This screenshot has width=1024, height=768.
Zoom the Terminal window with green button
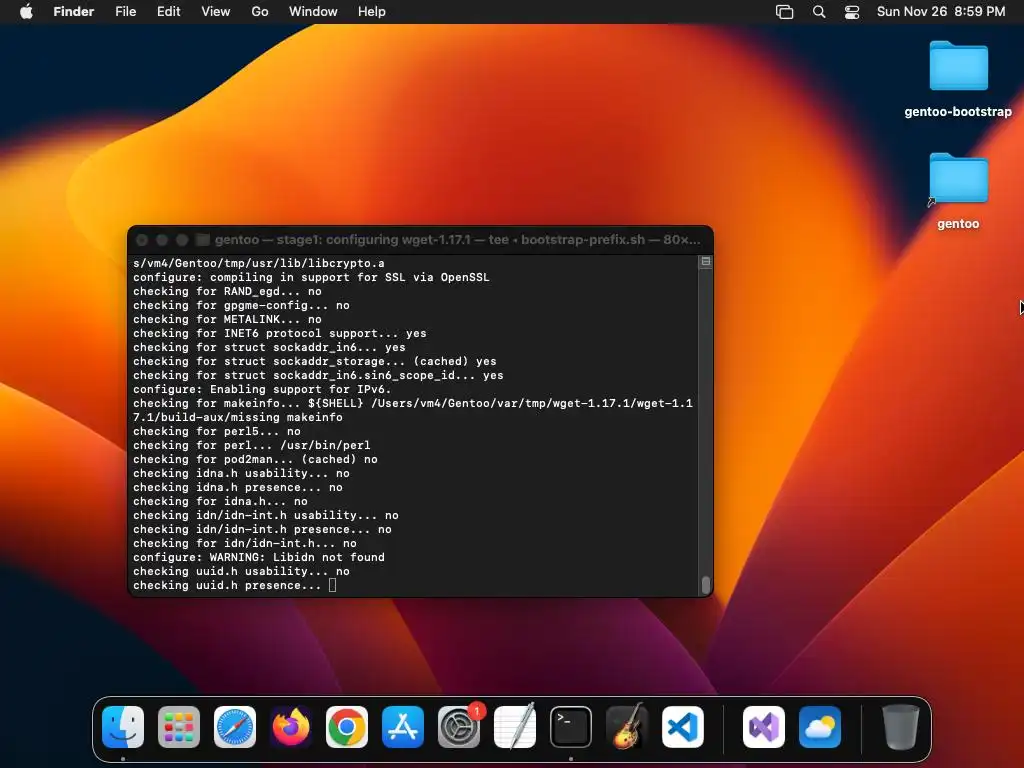(182, 240)
